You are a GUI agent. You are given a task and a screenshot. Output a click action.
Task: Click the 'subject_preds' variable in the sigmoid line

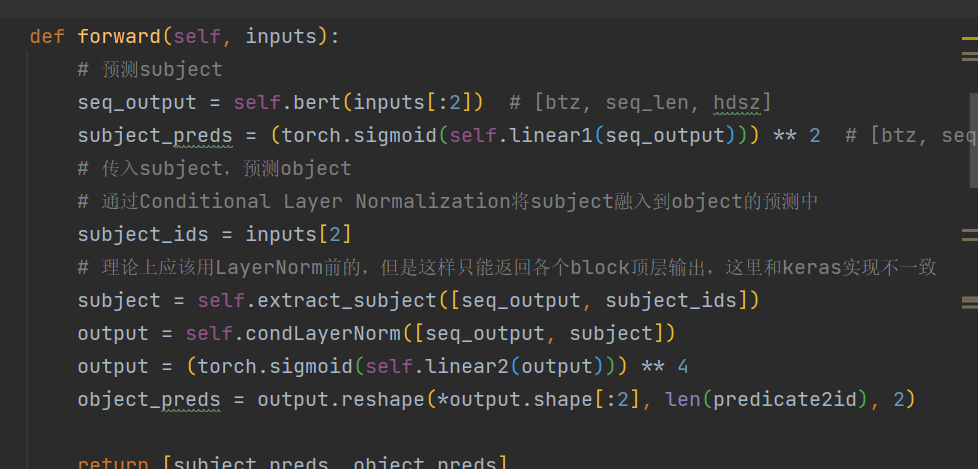[155, 135]
